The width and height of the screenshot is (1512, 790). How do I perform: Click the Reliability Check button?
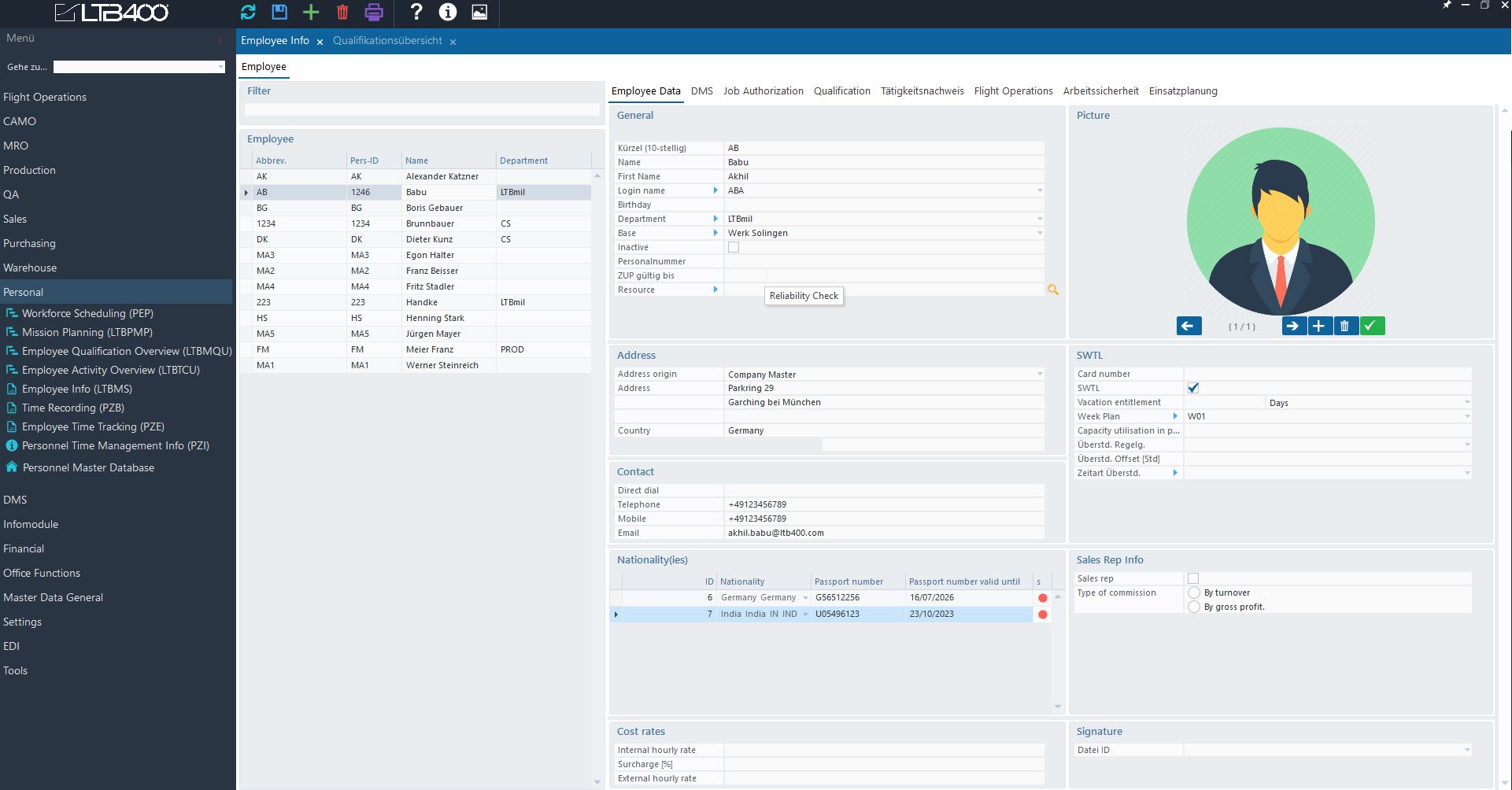tap(804, 296)
